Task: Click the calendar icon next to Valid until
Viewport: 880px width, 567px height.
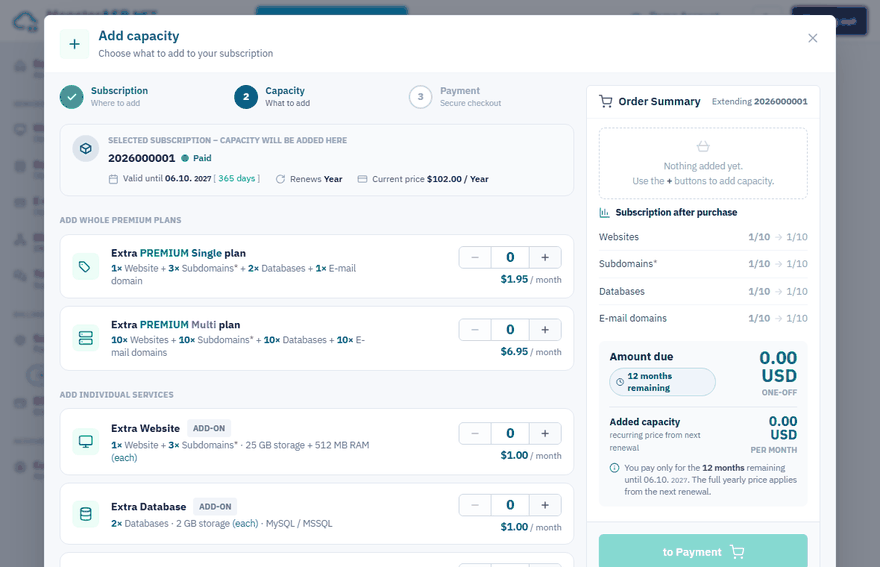Action: pyautogui.click(x=113, y=179)
